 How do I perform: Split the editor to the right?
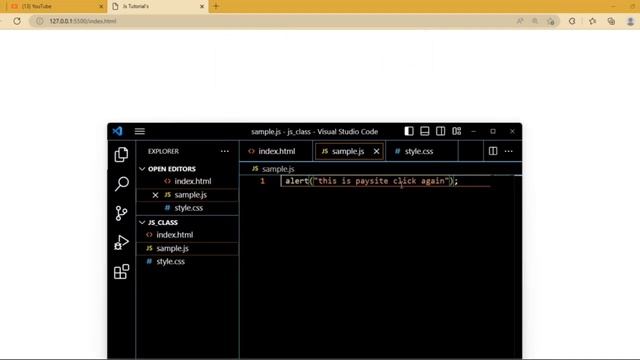click(493, 151)
